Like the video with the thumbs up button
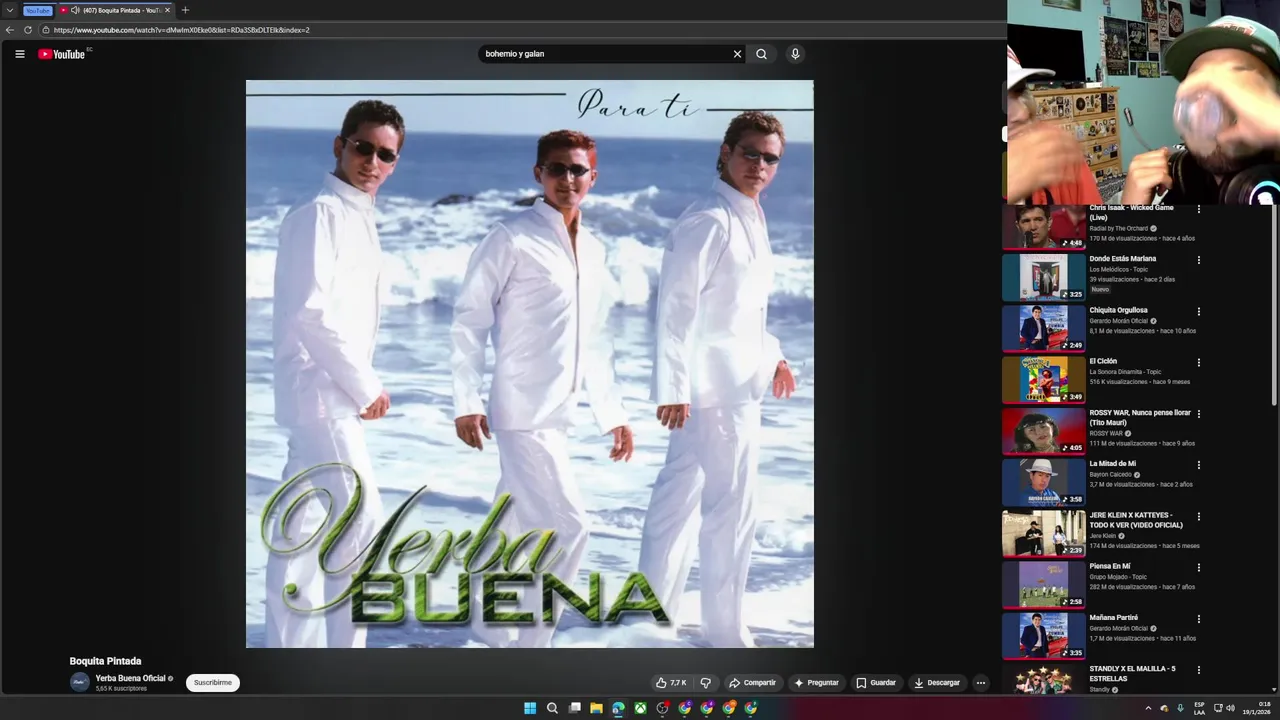Image resolution: width=1280 pixels, height=720 pixels. pyautogui.click(x=671, y=683)
